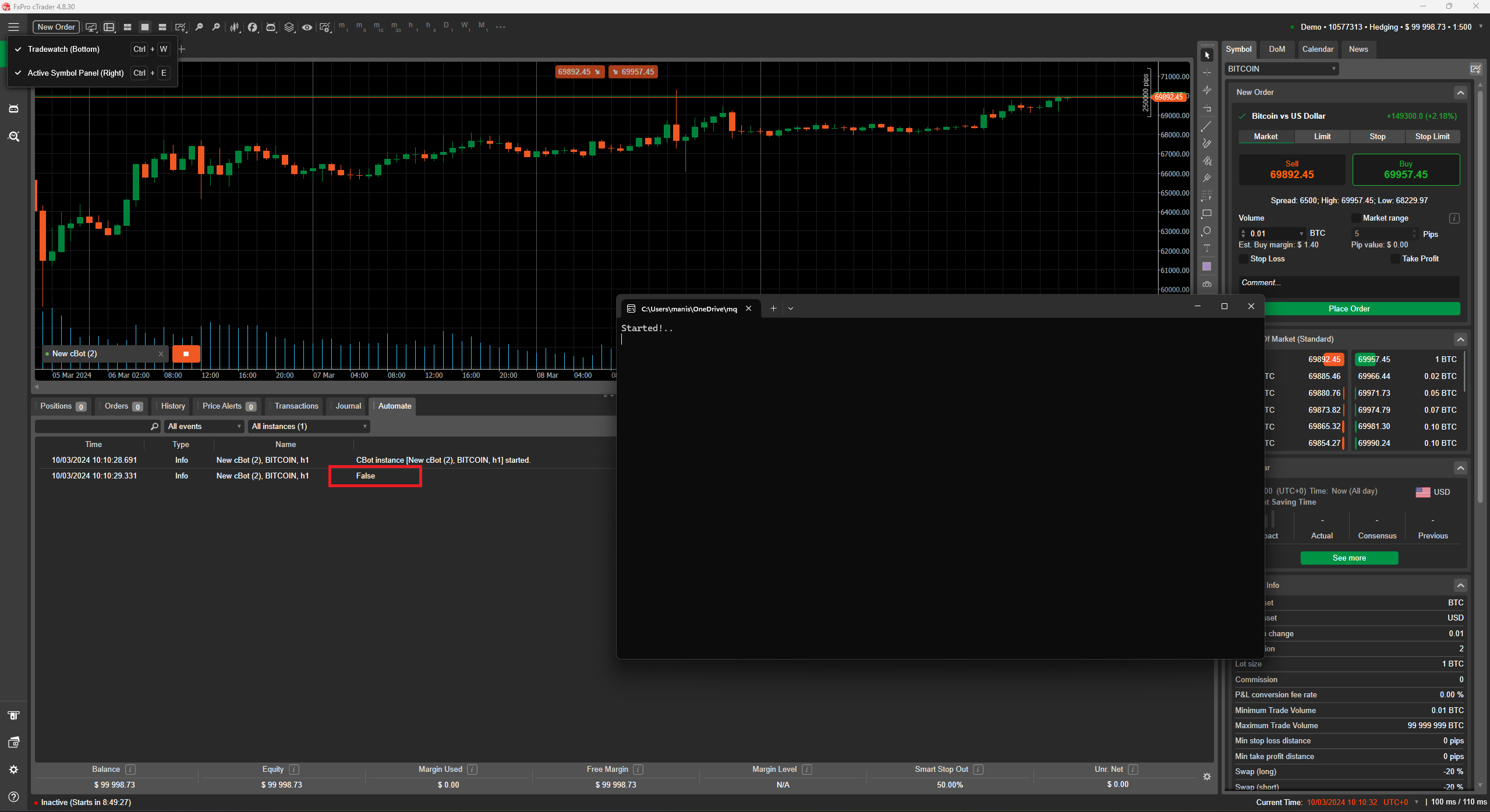
Task: Collapse the Depth of Market (Standard) section
Action: 1460,339
